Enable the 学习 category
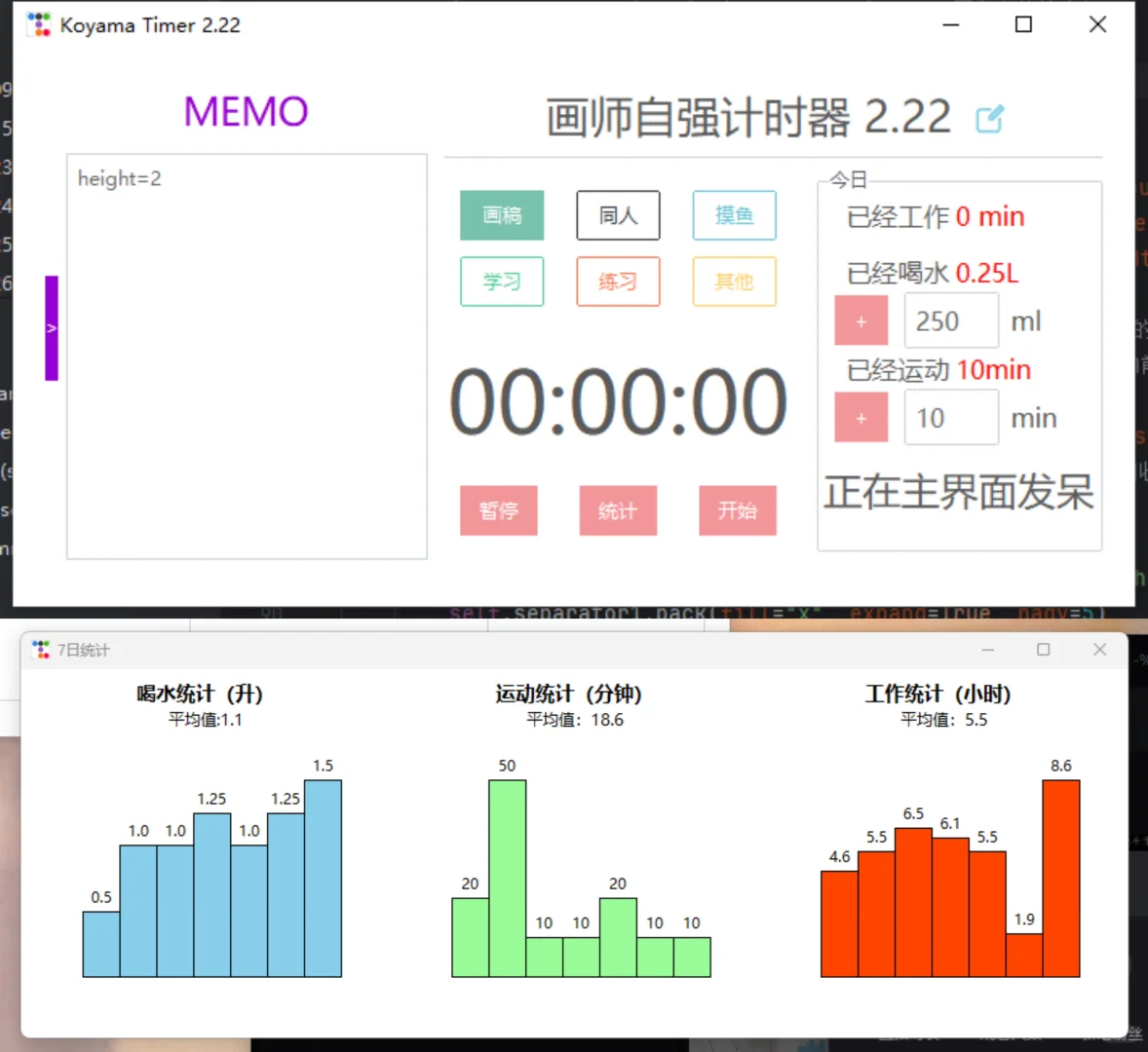Image resolution: width=1148 pixels, height=1052 pixels. [502, 282]
